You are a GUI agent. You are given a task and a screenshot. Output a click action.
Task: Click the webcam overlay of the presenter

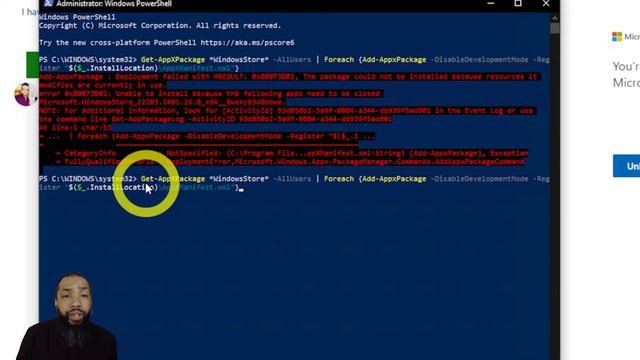pyautogui.click(x=67, y=317)
